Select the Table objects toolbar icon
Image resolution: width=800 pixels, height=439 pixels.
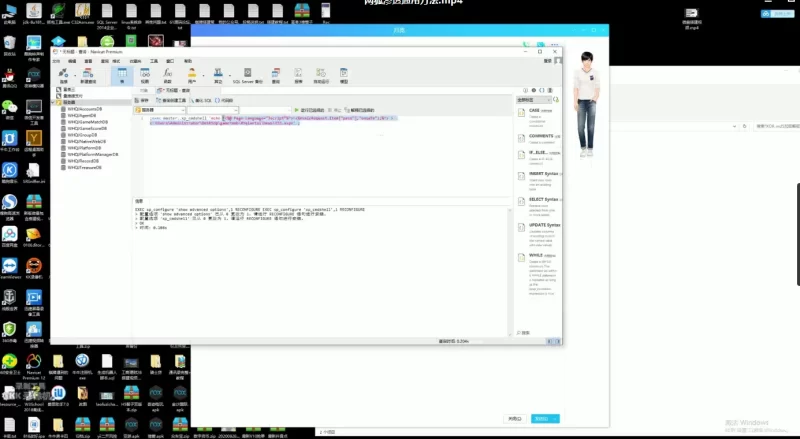tap(122, 75)
